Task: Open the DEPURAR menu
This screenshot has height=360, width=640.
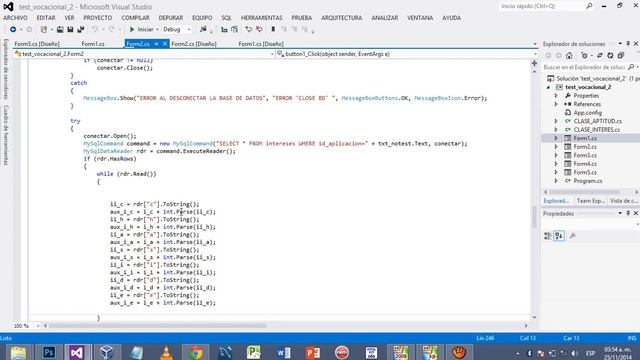Action: (x=171, y=18)
